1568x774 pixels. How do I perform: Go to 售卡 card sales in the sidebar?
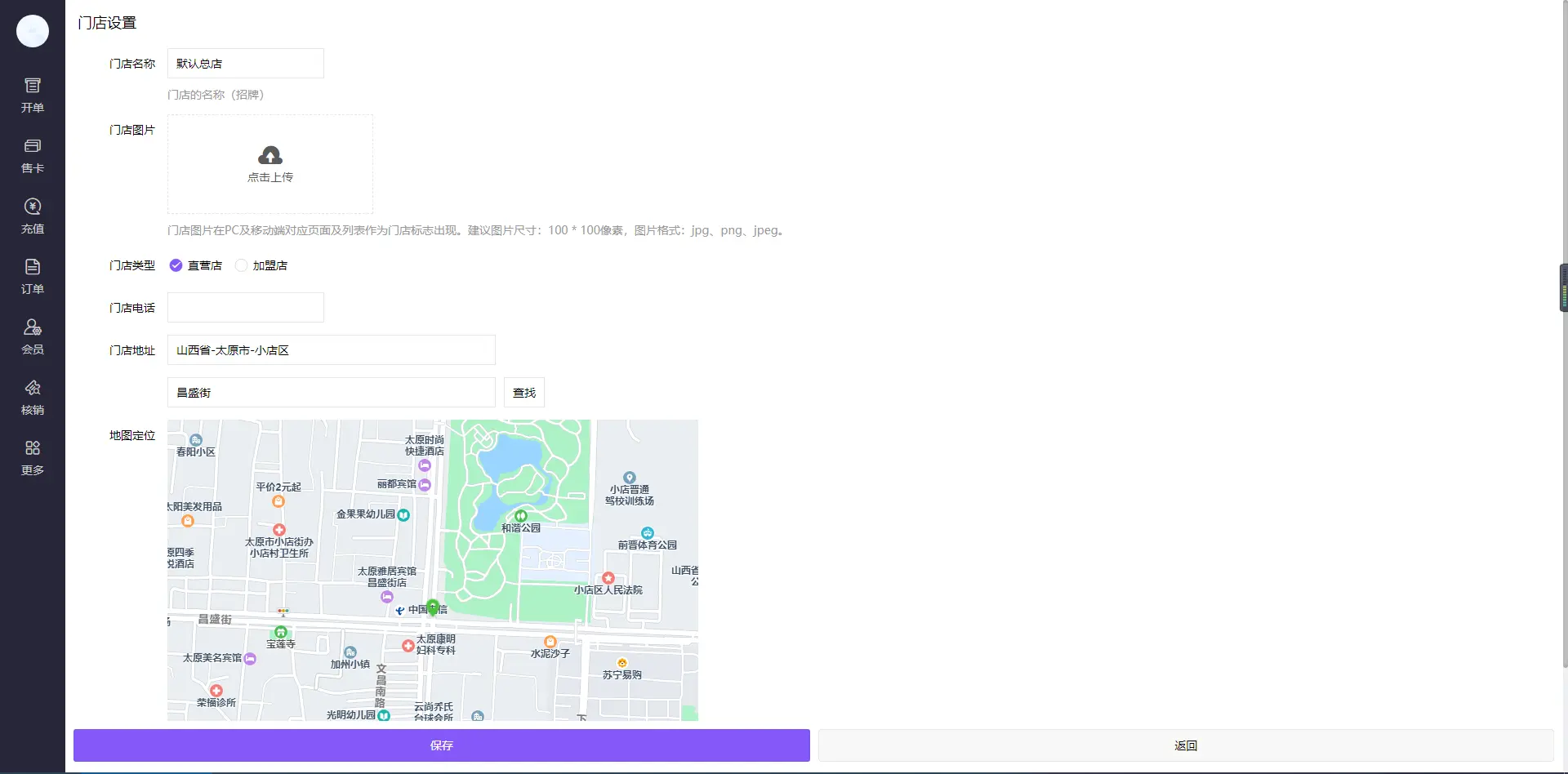(x=33, y=155)
